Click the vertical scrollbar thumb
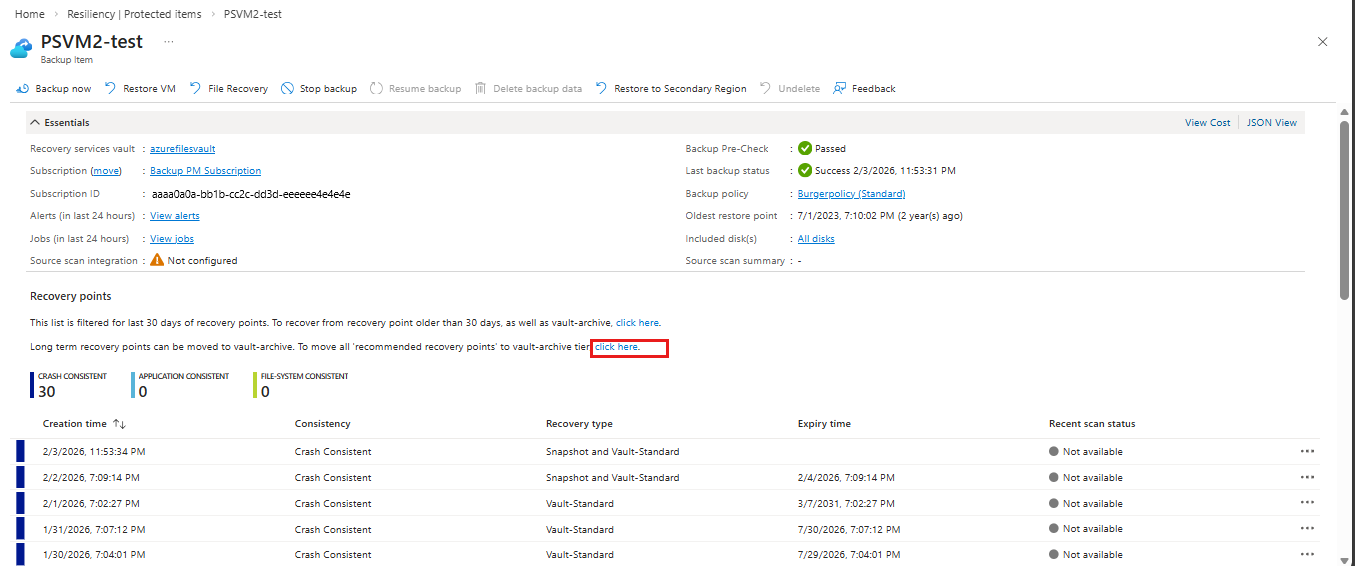Image resolution: width=1355 pixels, height=566 pixels. [x=1344, y=210]
